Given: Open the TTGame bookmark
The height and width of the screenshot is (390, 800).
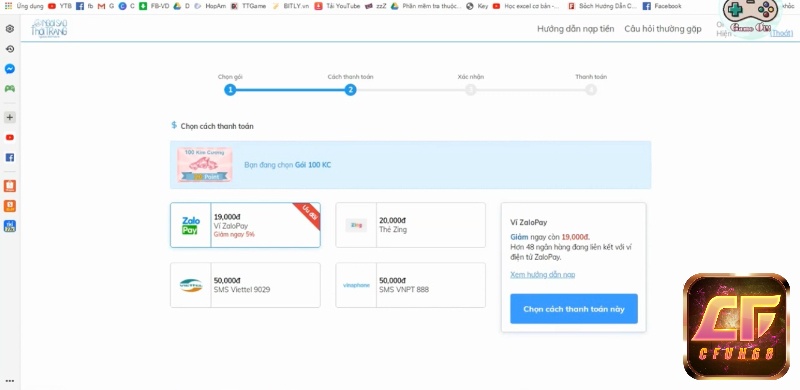Looking at the screenshot, I should (248, 6).
